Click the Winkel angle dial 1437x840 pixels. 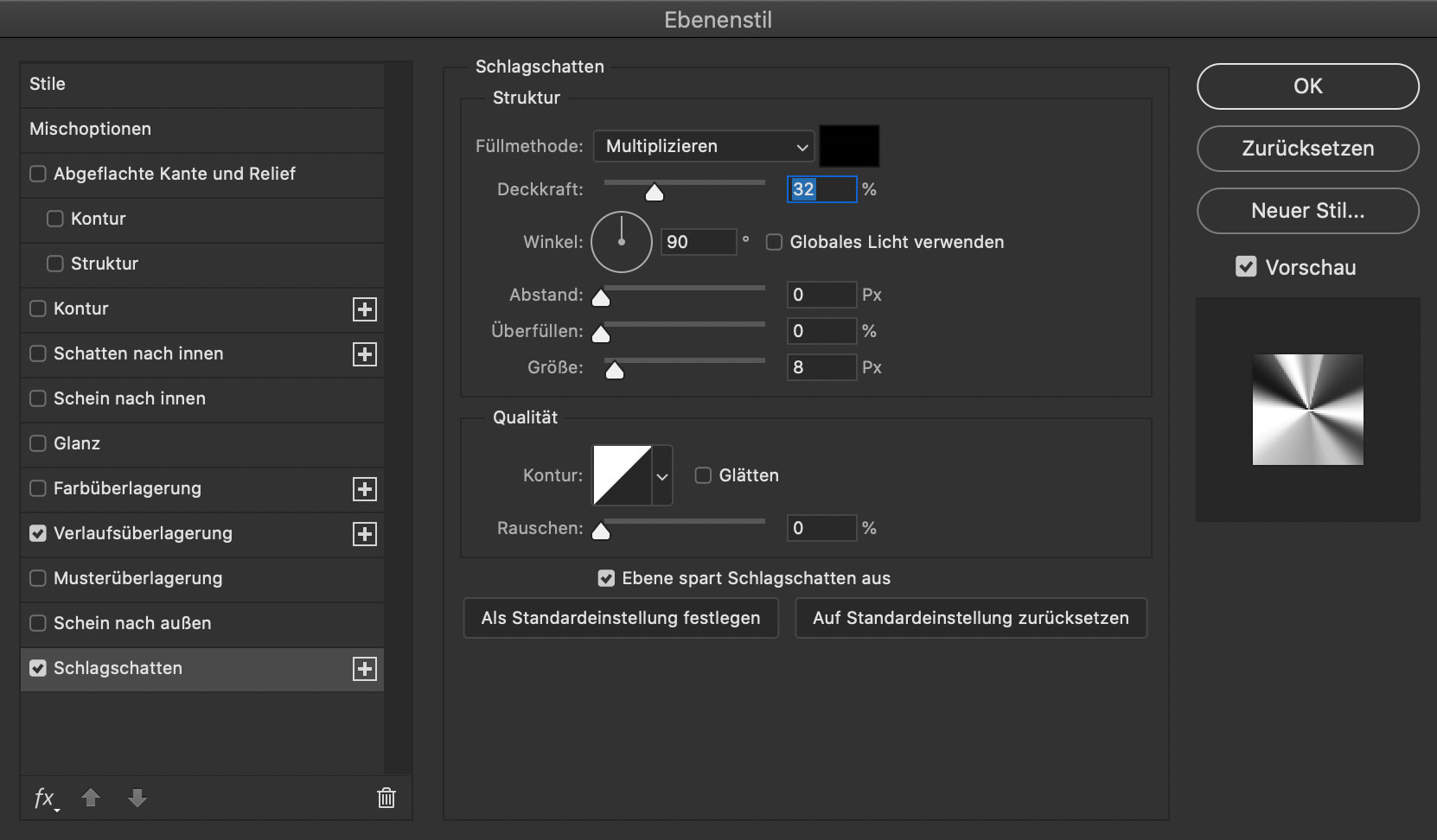[622, 242]
